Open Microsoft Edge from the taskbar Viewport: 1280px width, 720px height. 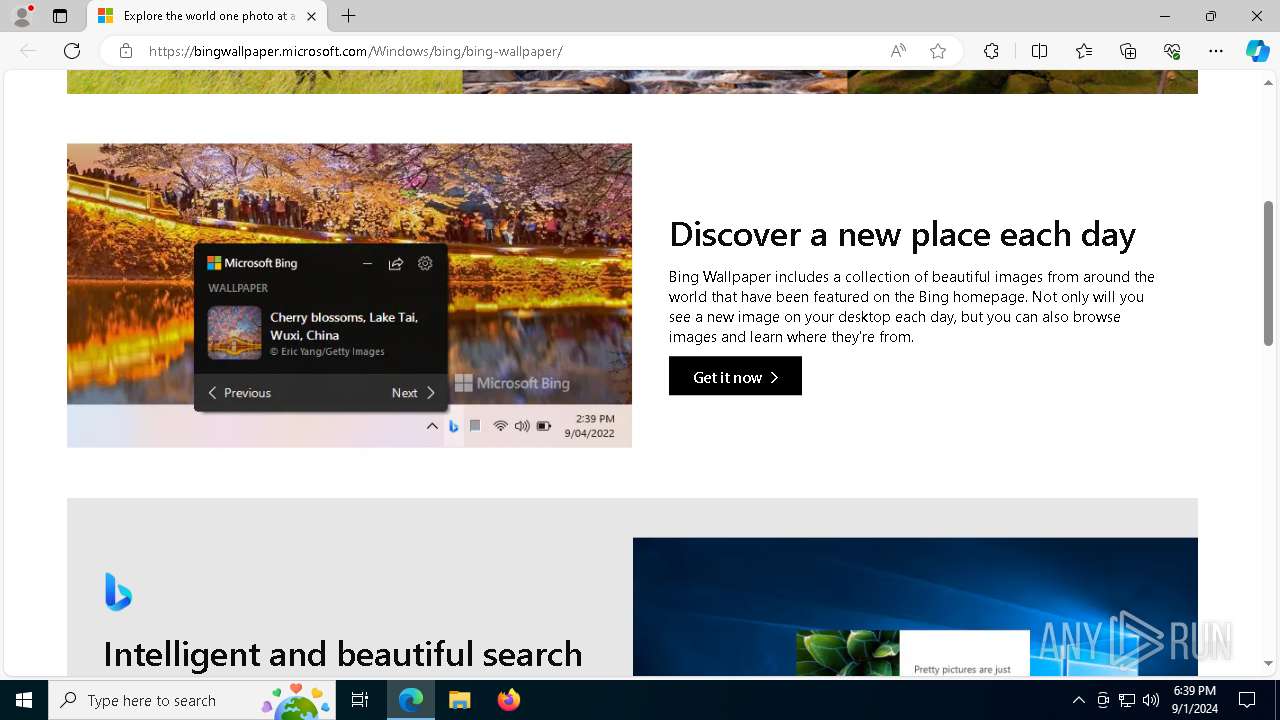[x=411, y=700]
